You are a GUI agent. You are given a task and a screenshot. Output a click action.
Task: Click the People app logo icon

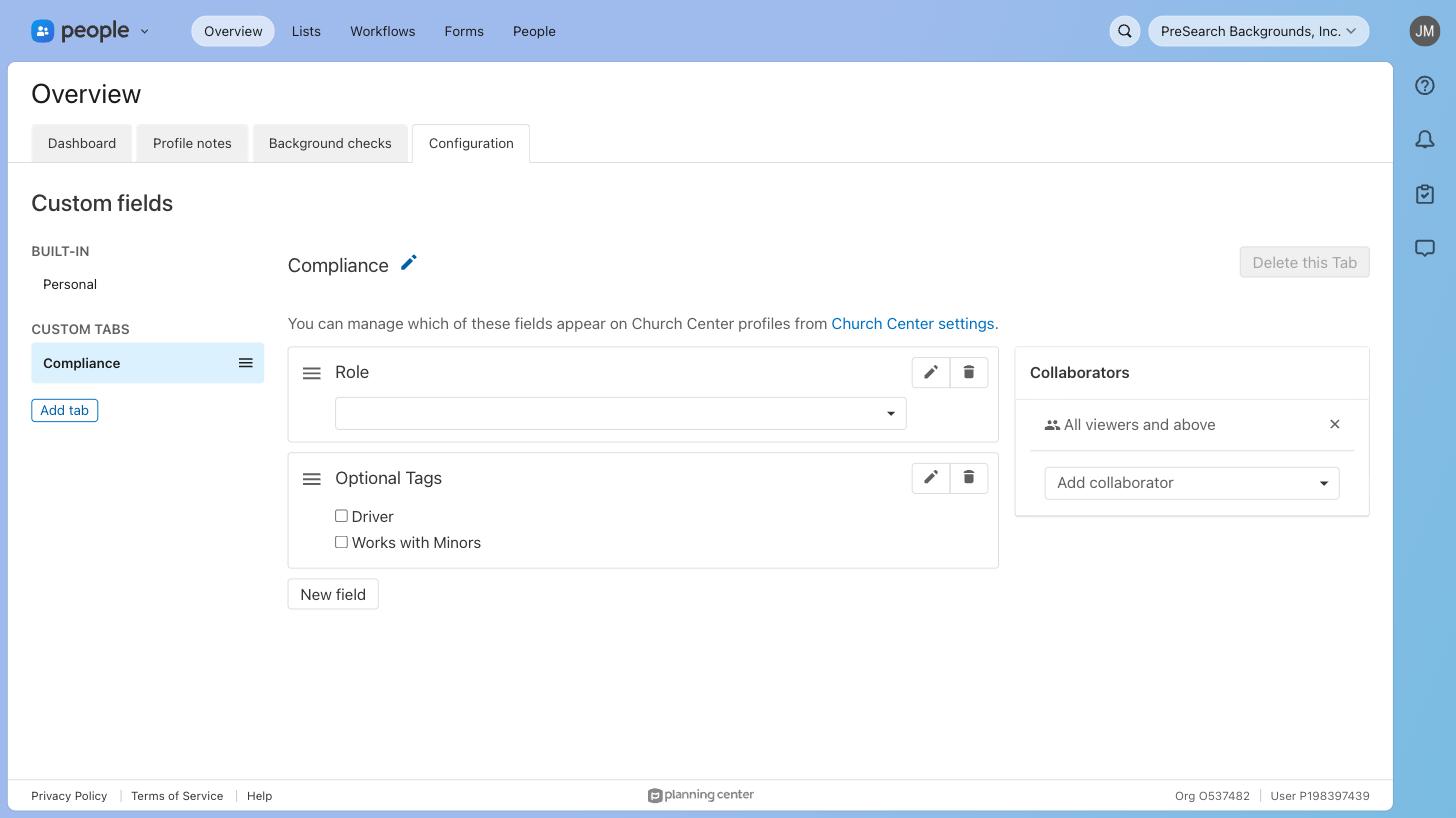coord(42,31)
